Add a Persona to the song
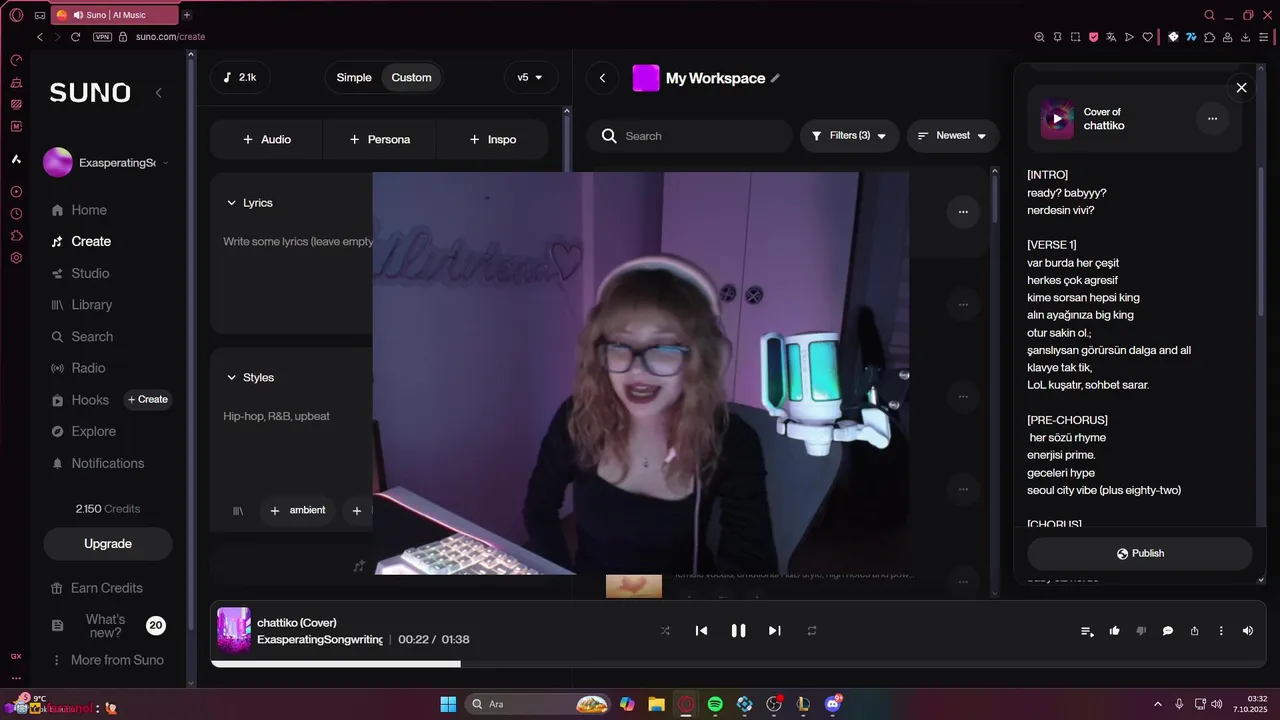The width and height of the screenshot is (1280, 720). 379,140
